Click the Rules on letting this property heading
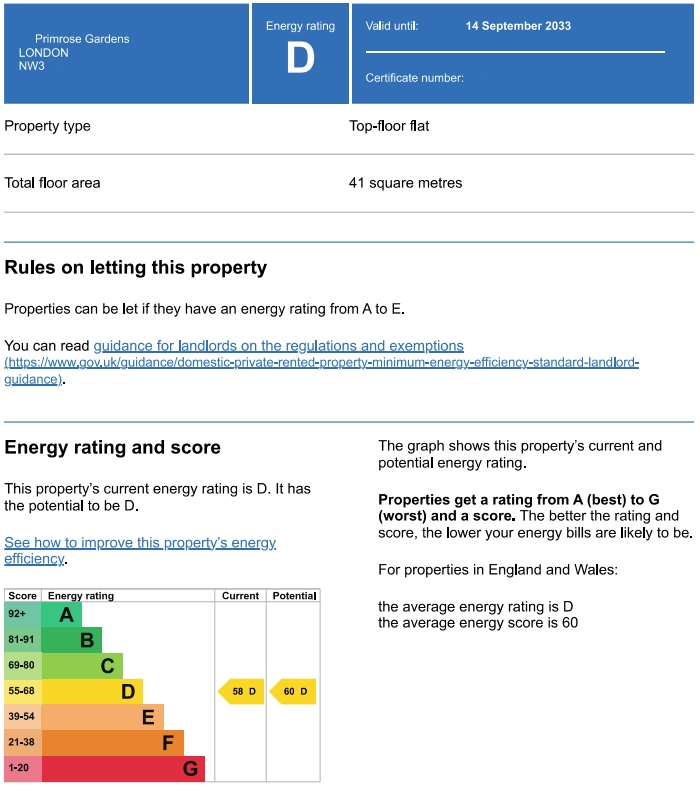Image resolution: width=700 pixels, height=792 pixels. pos(136,268)
